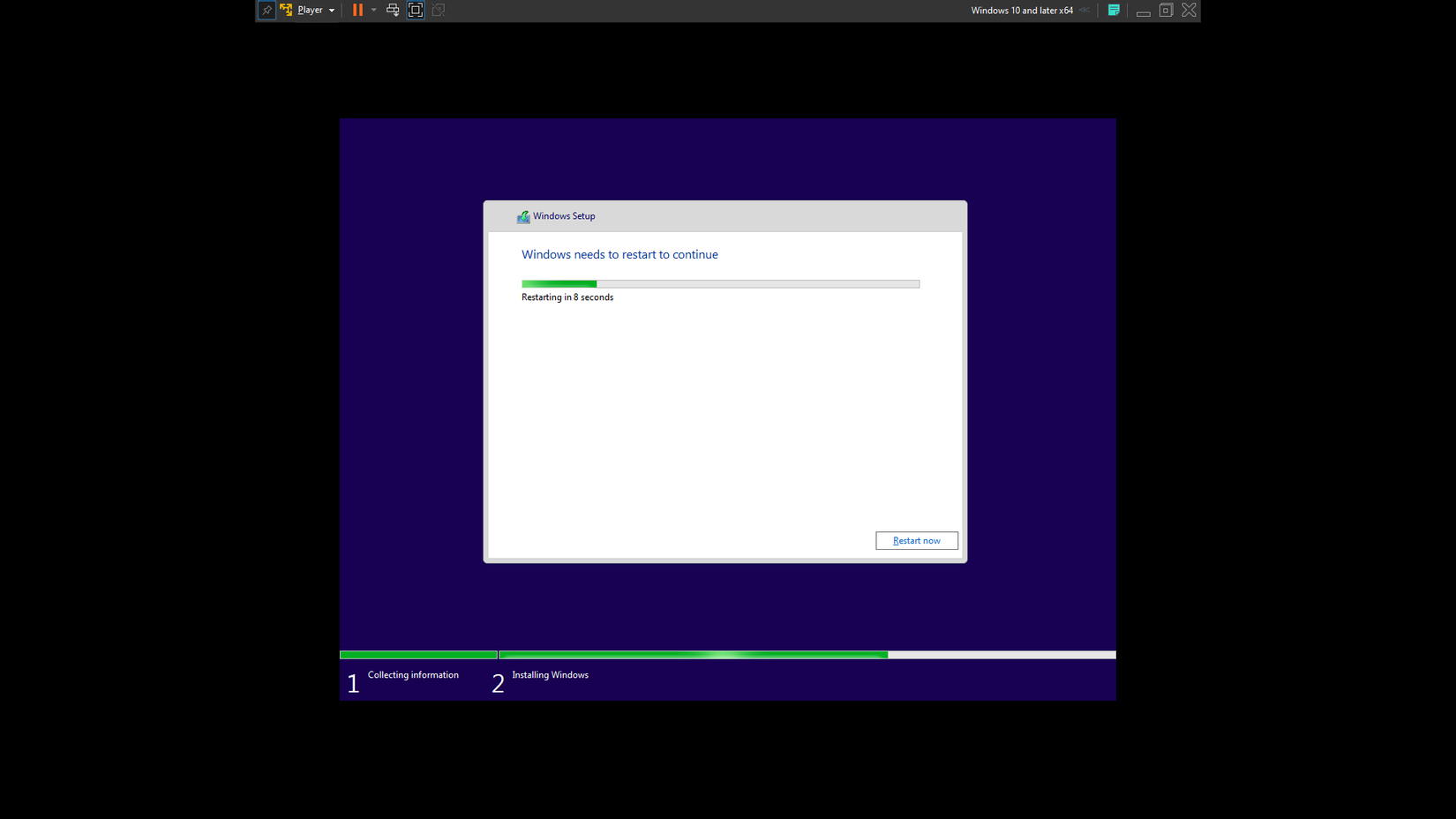Viewport: 1456px width, 819px height.
Task: Click the Windows 10 and later x64 title
Action: tap(1022, 11)
